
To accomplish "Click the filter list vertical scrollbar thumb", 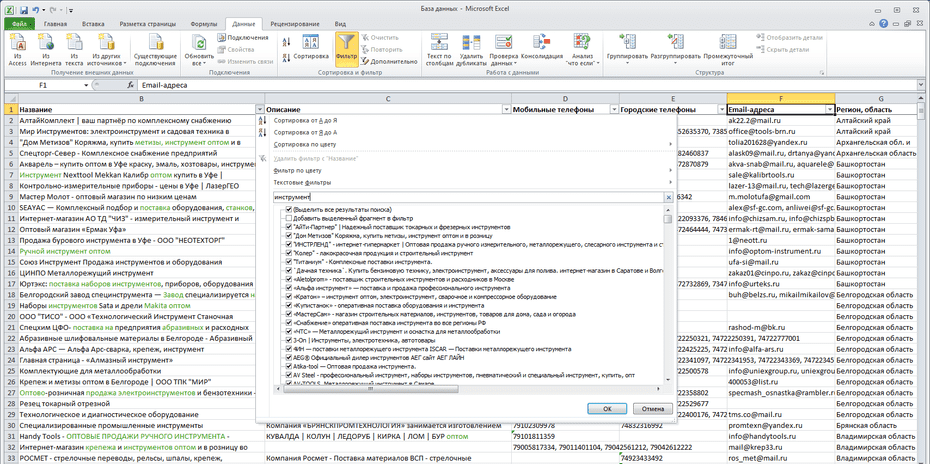I will 668,220.
